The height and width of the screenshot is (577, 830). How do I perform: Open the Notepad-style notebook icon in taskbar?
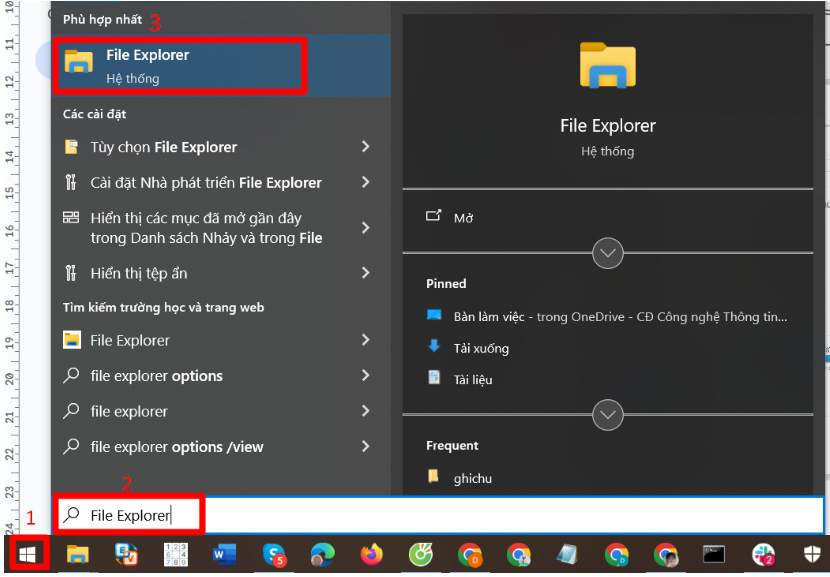point(567,554)
